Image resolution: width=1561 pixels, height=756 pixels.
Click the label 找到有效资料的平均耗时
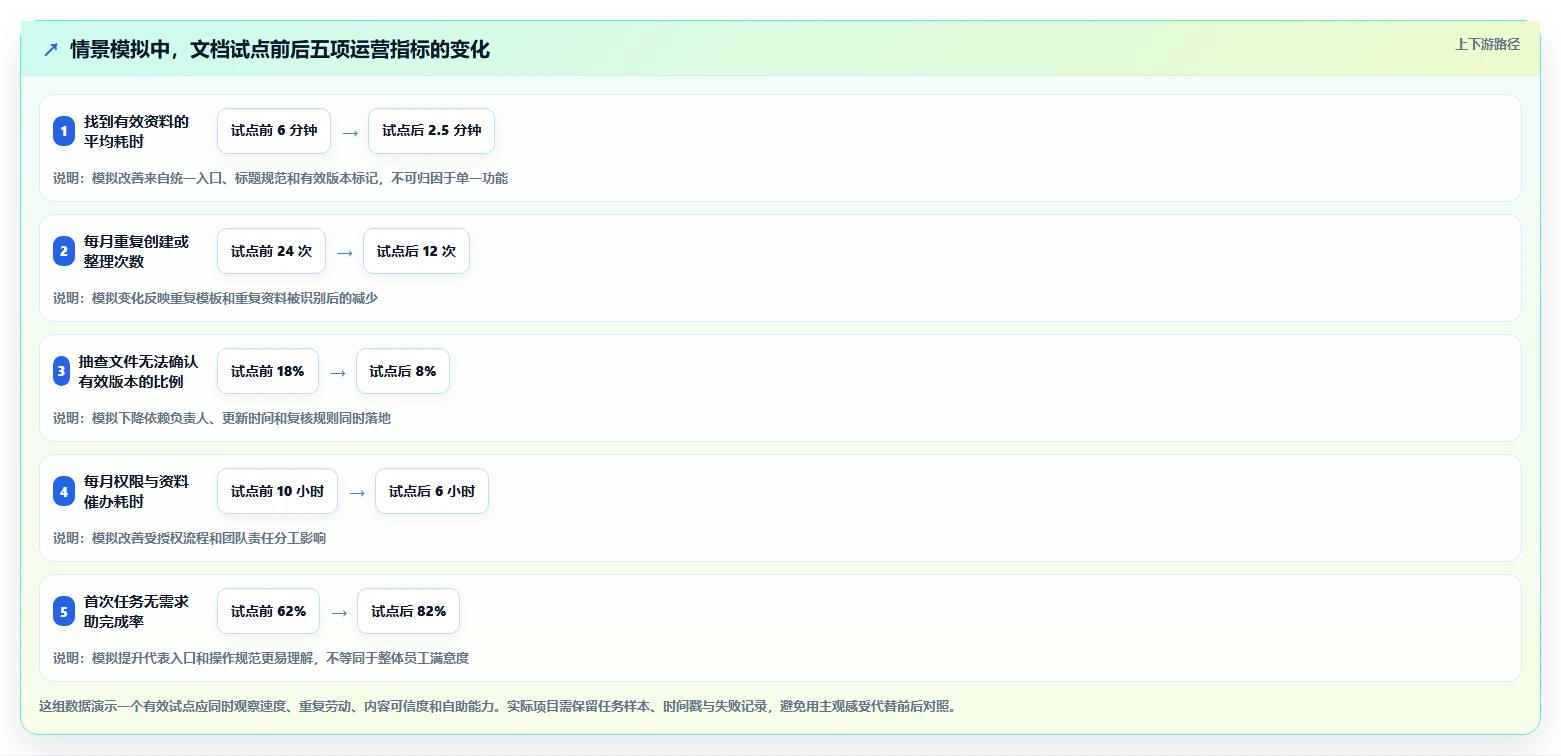tap(136, 131)
